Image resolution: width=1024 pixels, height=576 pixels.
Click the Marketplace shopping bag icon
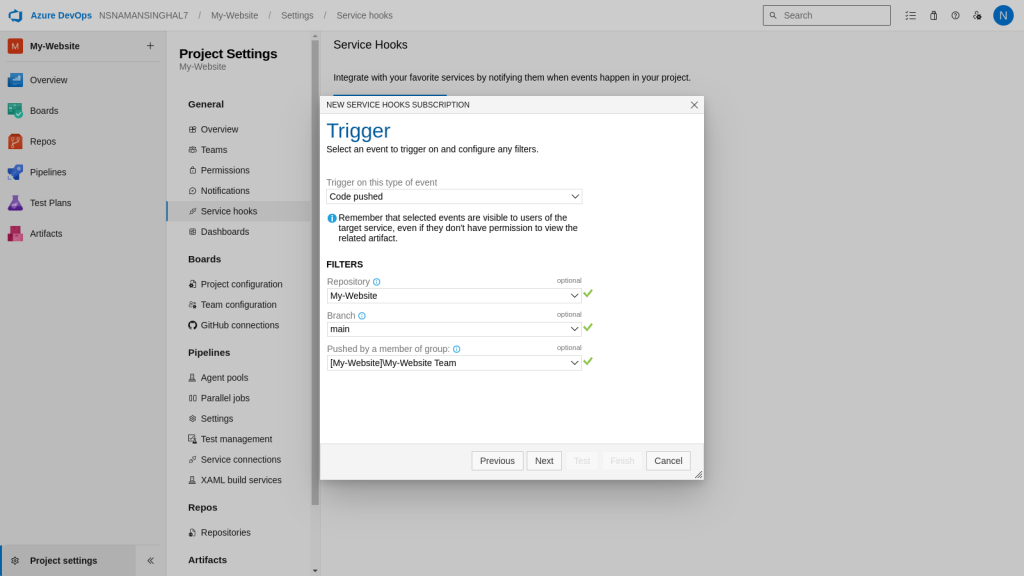933,15
